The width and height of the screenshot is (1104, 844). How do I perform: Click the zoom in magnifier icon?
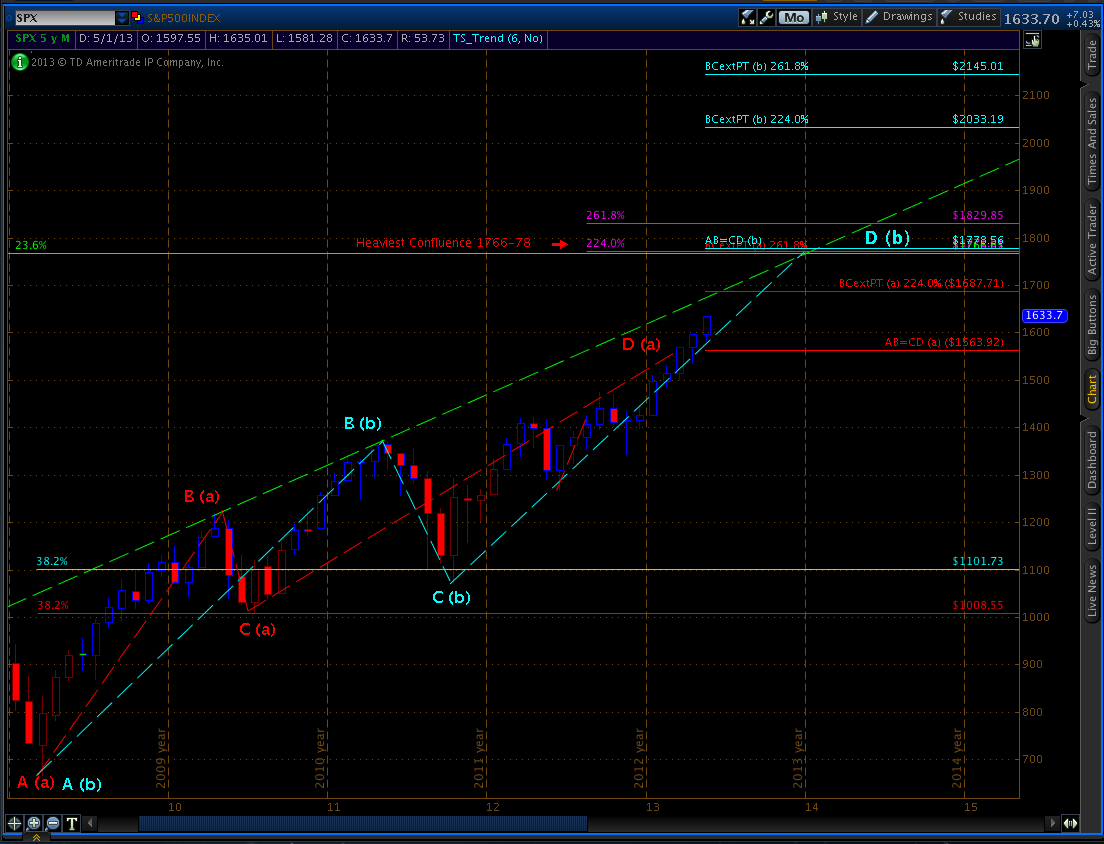[x=34, y=823]
